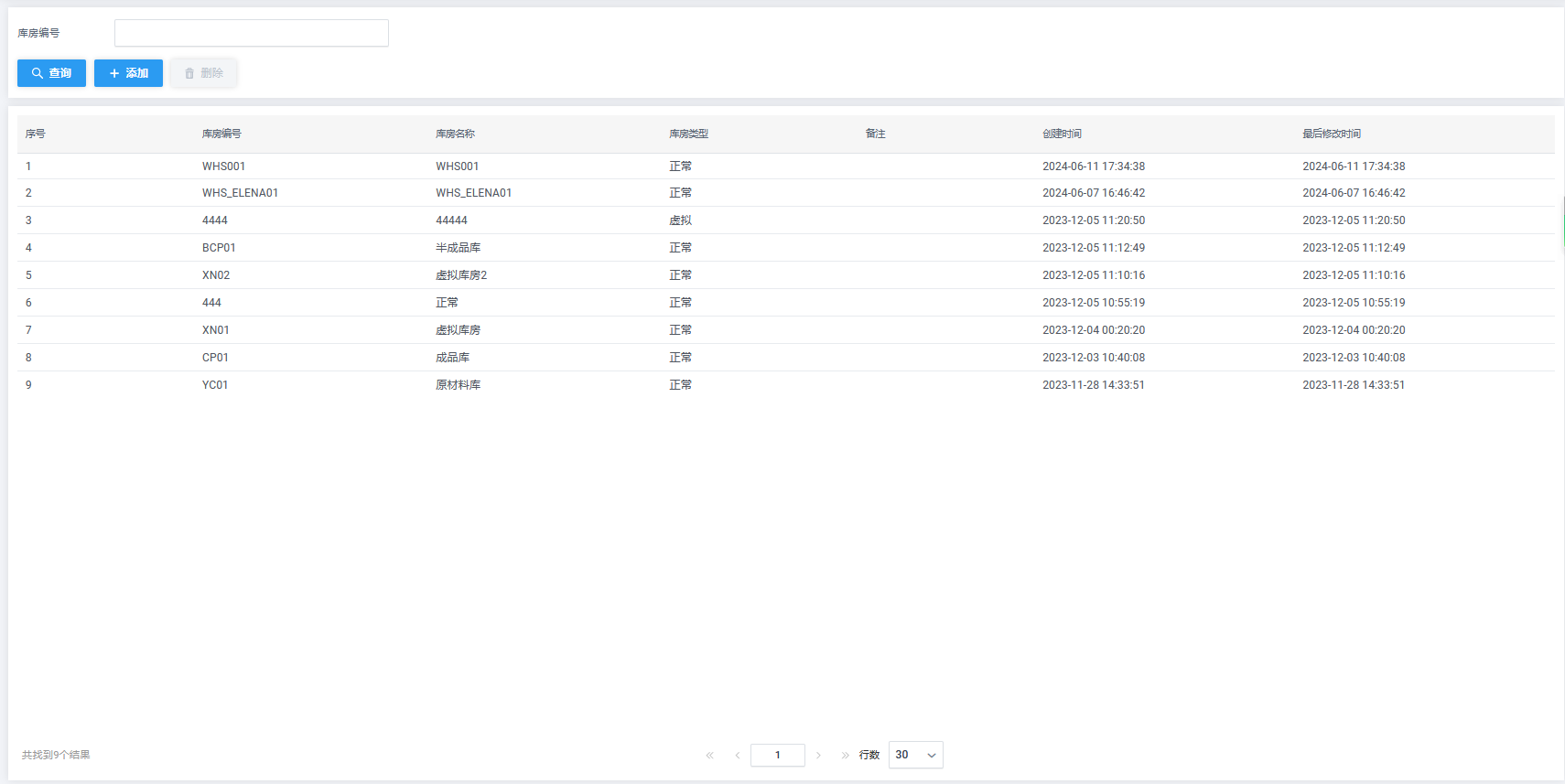Image resolution: width=1565 pixels, height=784 pixels.
Task: Go to the previous page arrow
Action: point(737,756)
